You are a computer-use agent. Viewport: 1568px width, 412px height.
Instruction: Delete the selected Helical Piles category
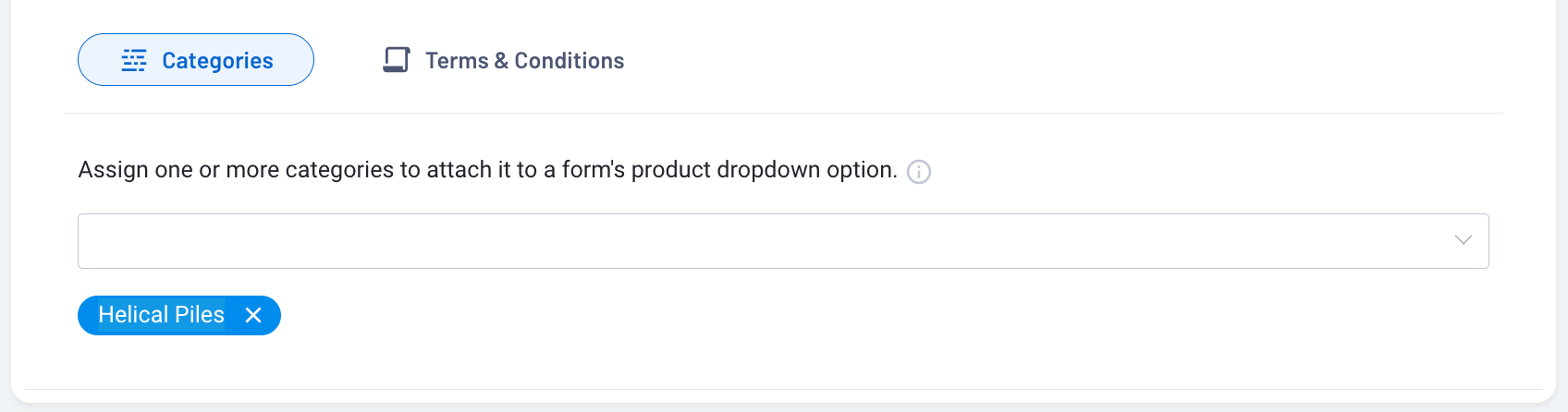click(x=253, y=316)
